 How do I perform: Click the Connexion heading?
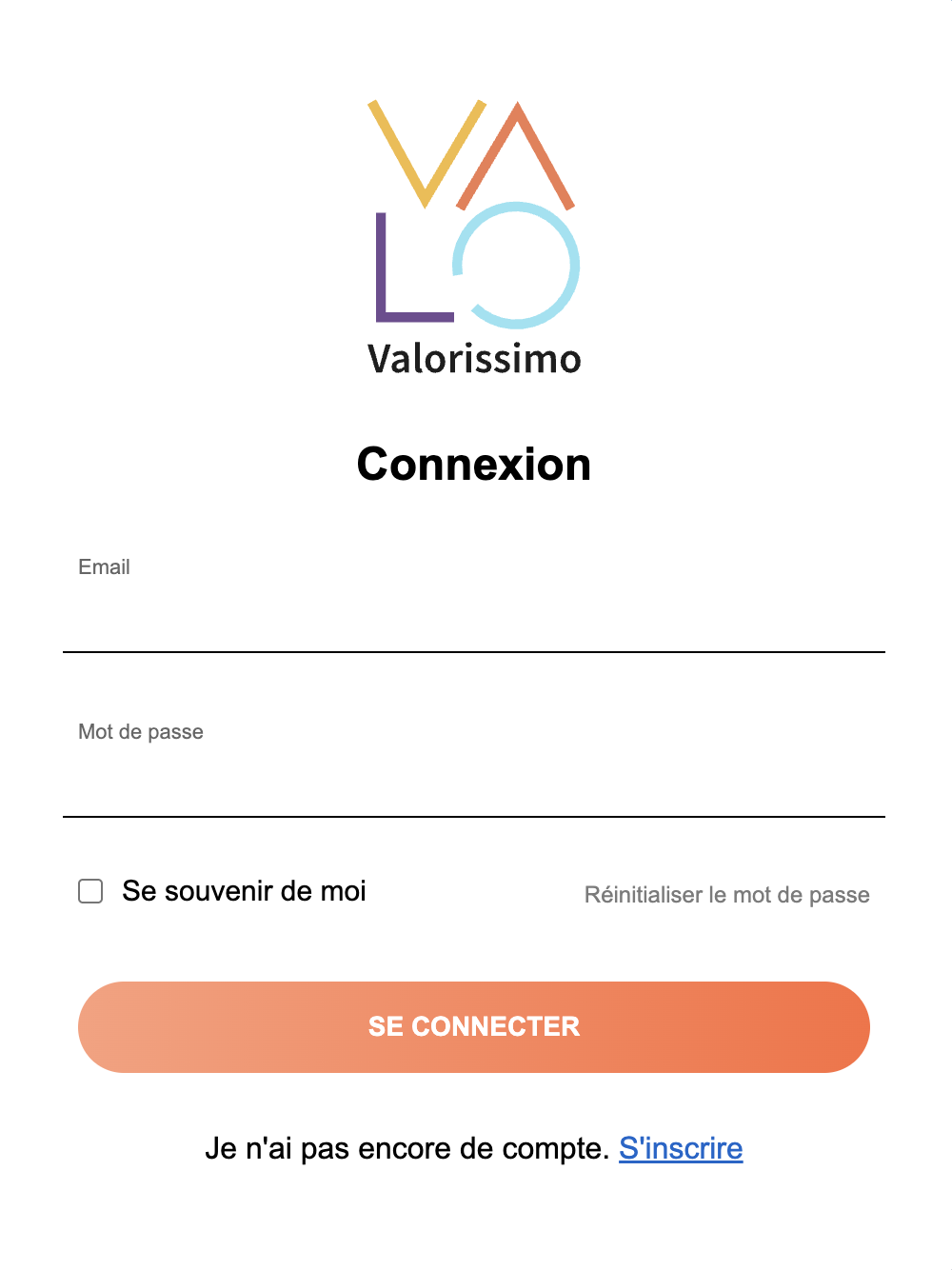474,465
